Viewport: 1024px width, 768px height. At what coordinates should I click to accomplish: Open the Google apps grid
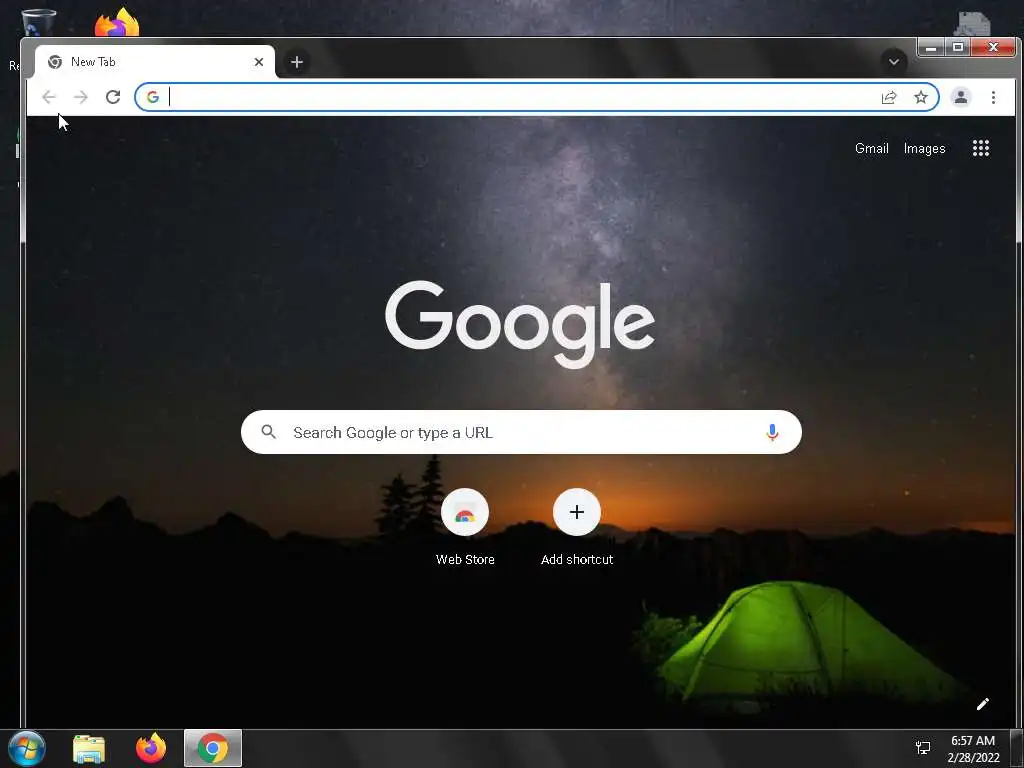coord(981,148)
